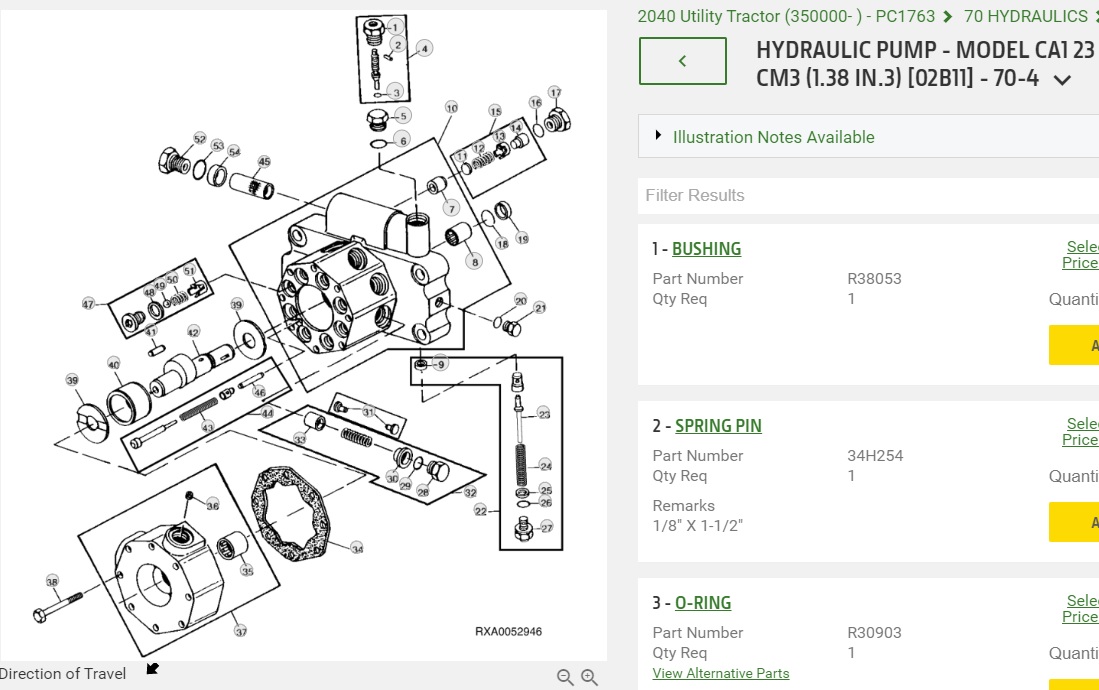Select callout 45 in the diagram
1099x690 pixels.
pos(264,161)
